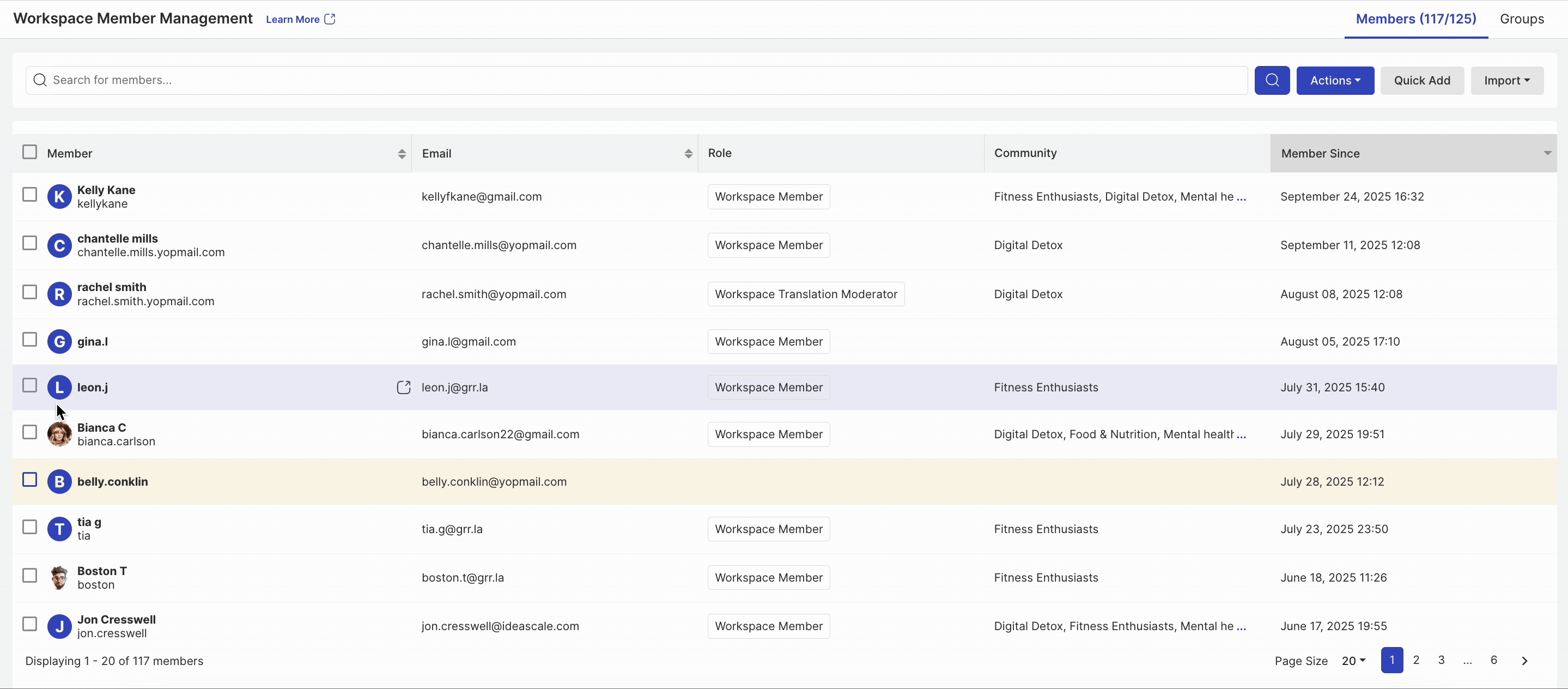Open leon.j profile external link icon
This screenshot has width=1568, height=689.
click(403, 388)
